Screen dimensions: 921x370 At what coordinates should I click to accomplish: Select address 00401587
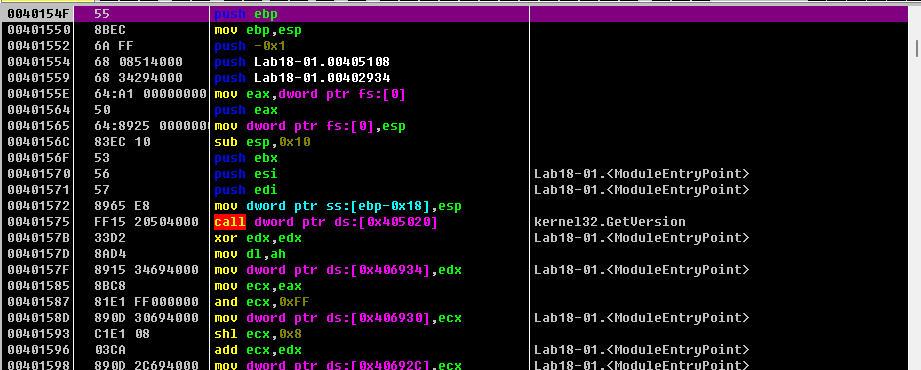[x=39, y=302]
